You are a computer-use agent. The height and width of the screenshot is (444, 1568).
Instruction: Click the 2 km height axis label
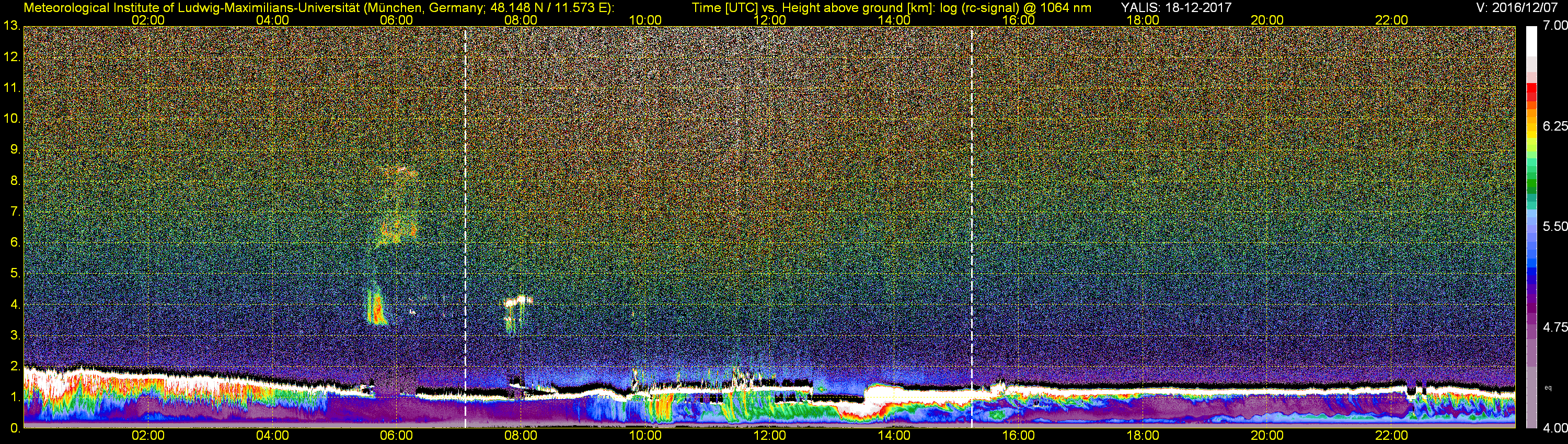pyautogui.click(x=15, y=366)
